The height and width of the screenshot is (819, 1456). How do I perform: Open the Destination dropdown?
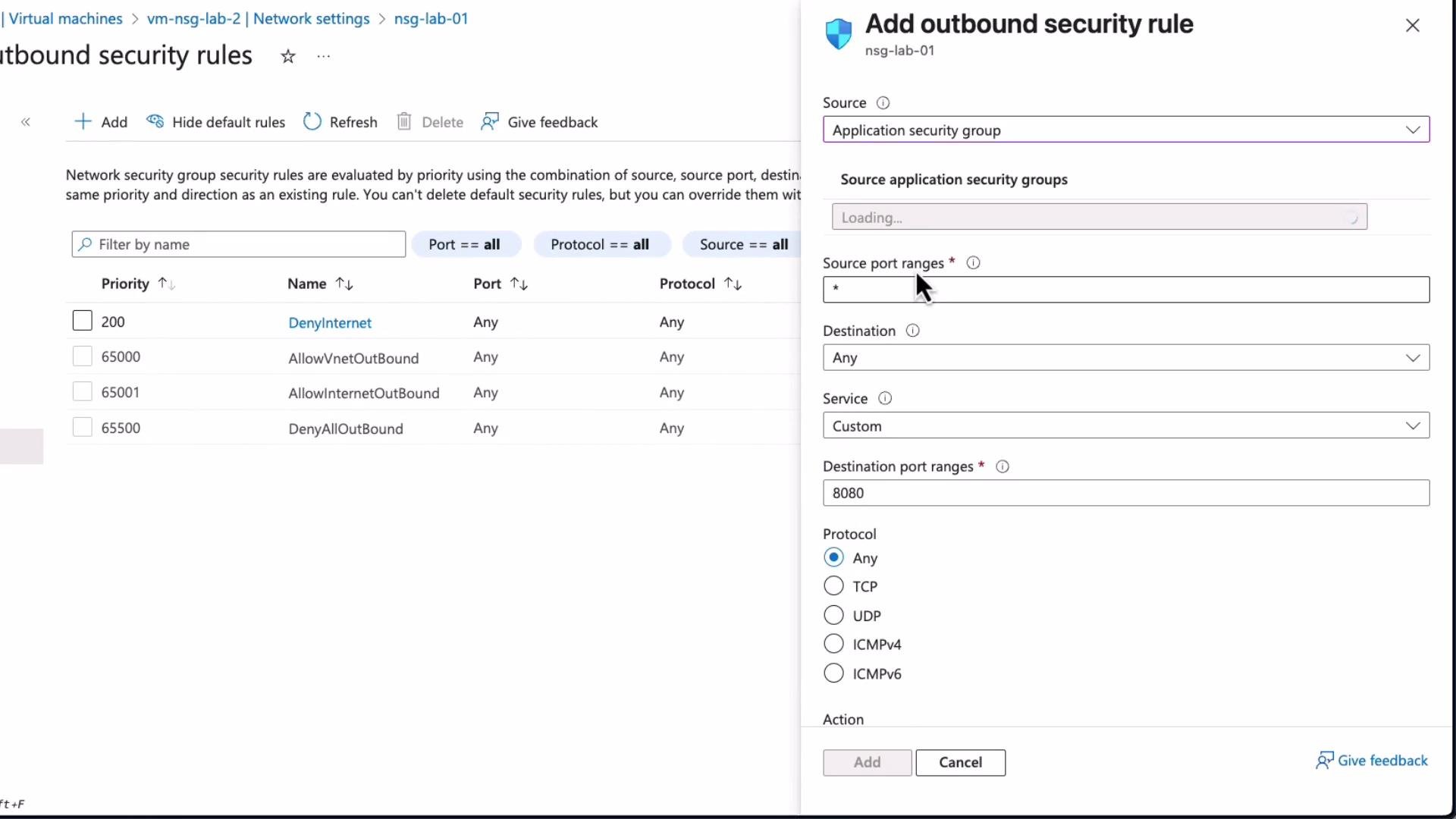[x=1126, y=358]
